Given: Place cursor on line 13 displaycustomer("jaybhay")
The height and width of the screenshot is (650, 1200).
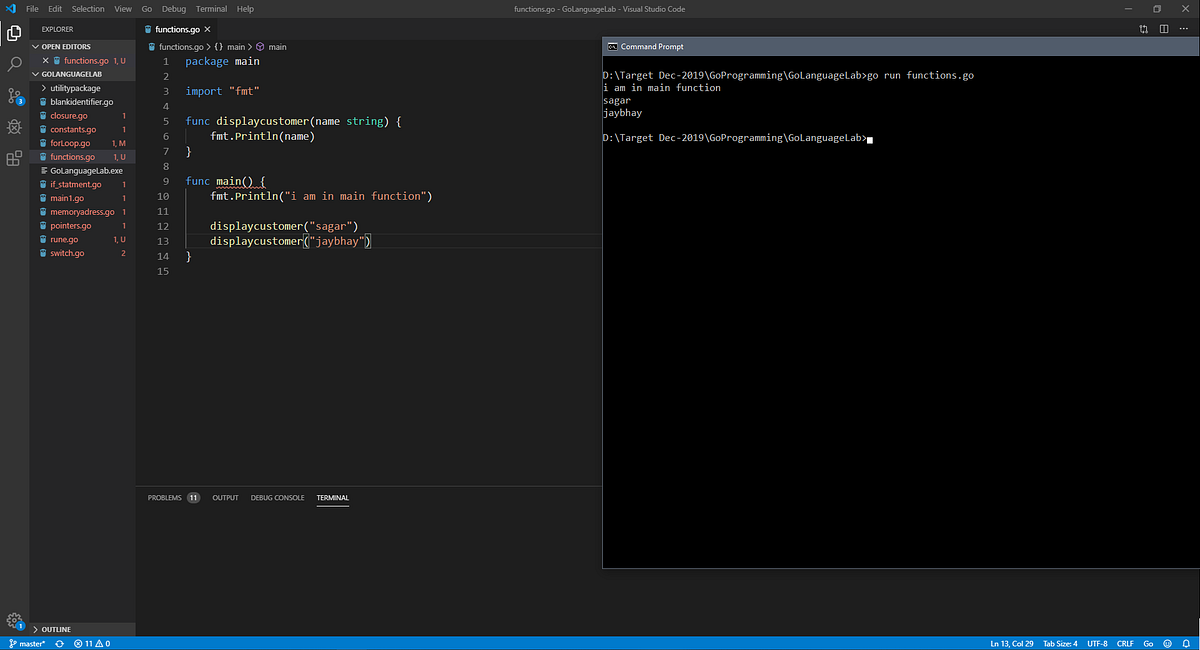Looking at the screenshot, I should (x=291, y=242).
